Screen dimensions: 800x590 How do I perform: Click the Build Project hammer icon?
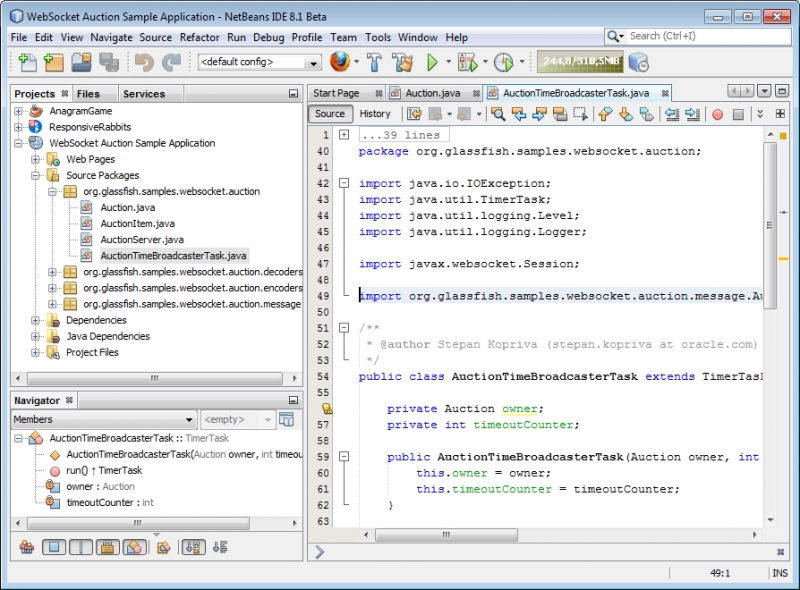375,62
